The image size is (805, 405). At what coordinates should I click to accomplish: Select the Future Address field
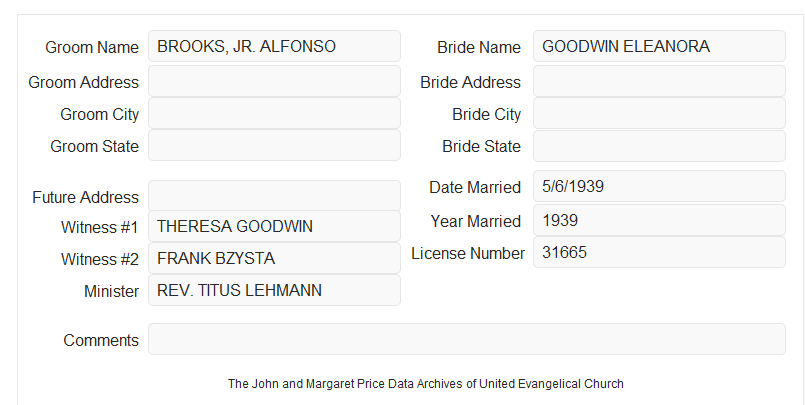pyautogui.click(x=274, y=196)
